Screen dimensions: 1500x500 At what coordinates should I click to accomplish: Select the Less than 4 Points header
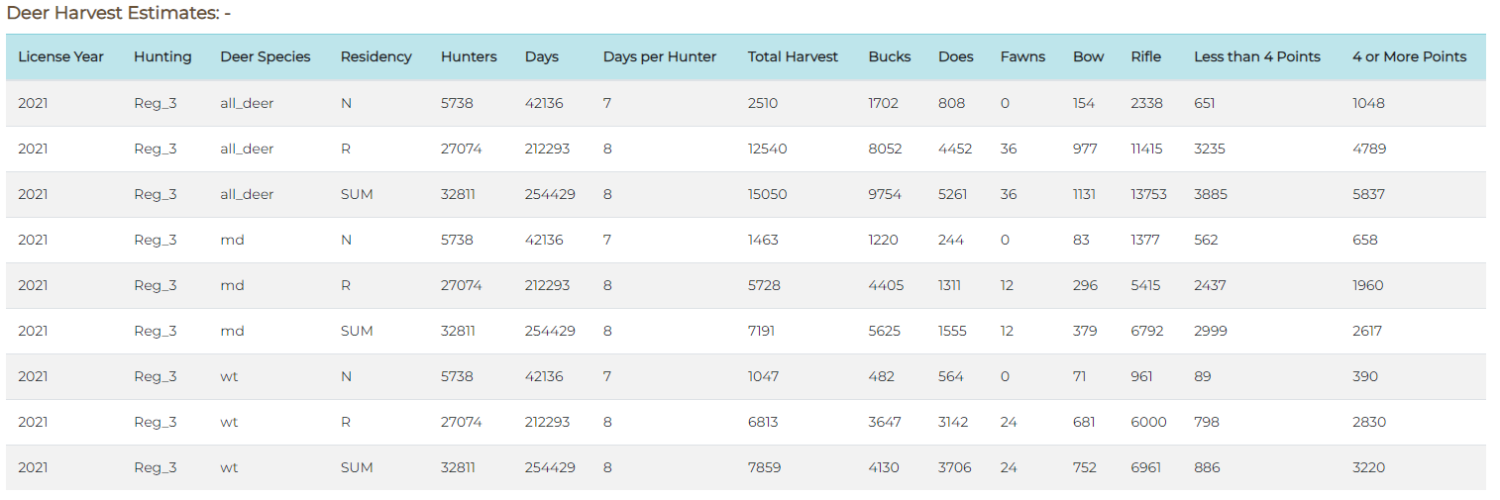tap(1257, 57)
